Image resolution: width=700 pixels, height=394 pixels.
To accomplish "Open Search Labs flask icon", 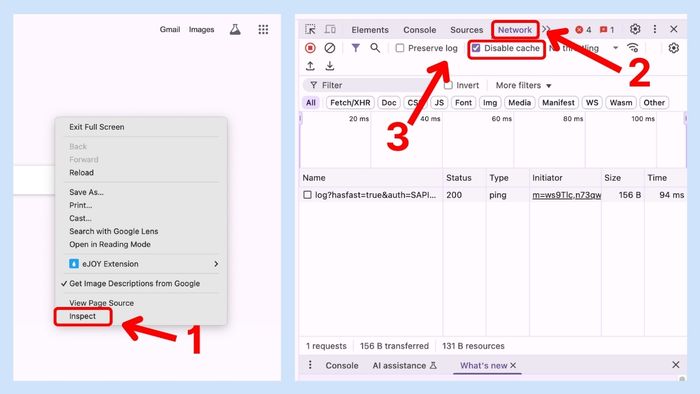I will (x=235, y=29).
